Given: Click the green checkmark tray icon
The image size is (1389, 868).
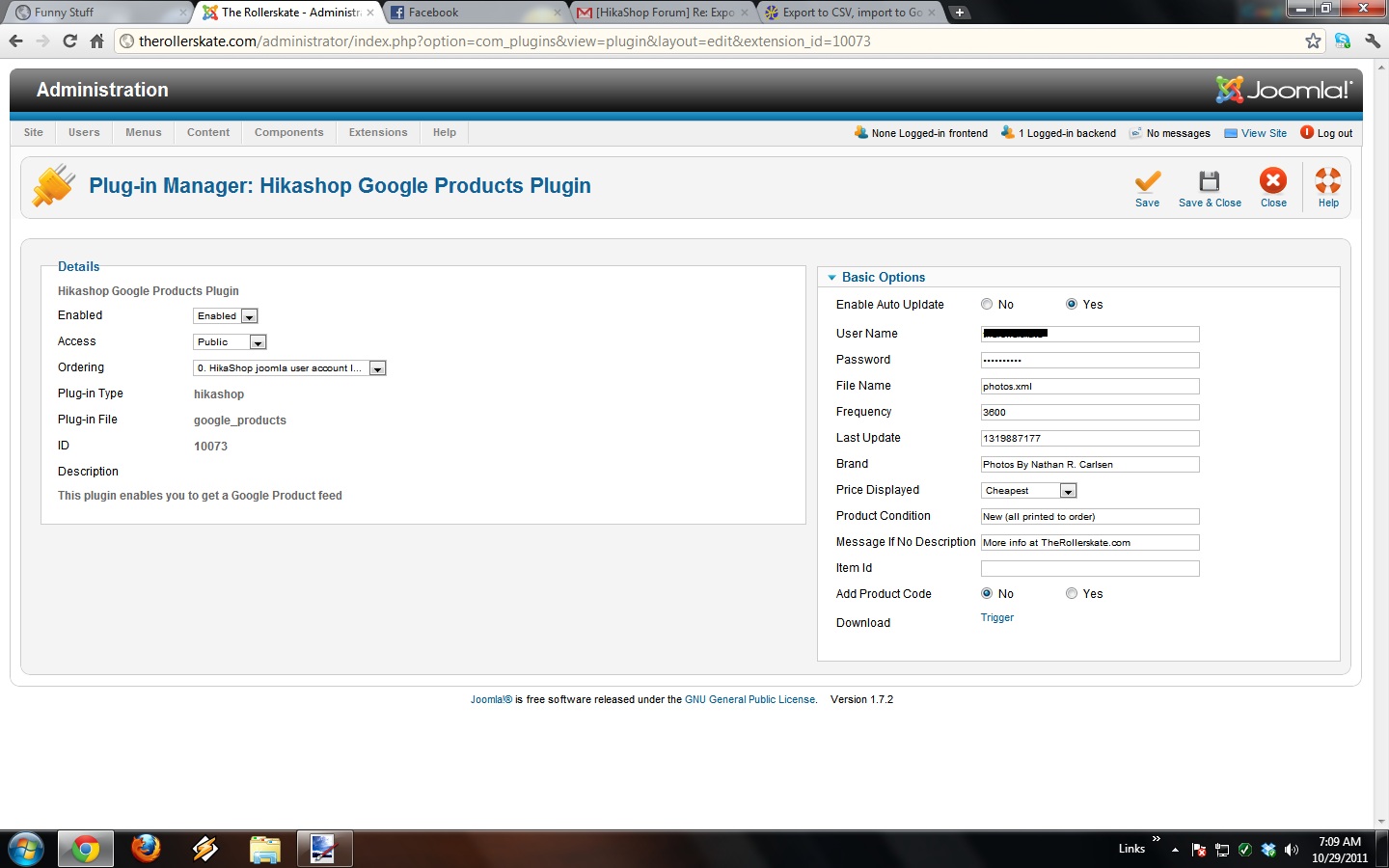Looking at the screenshot, I should tap(1245, 850).
